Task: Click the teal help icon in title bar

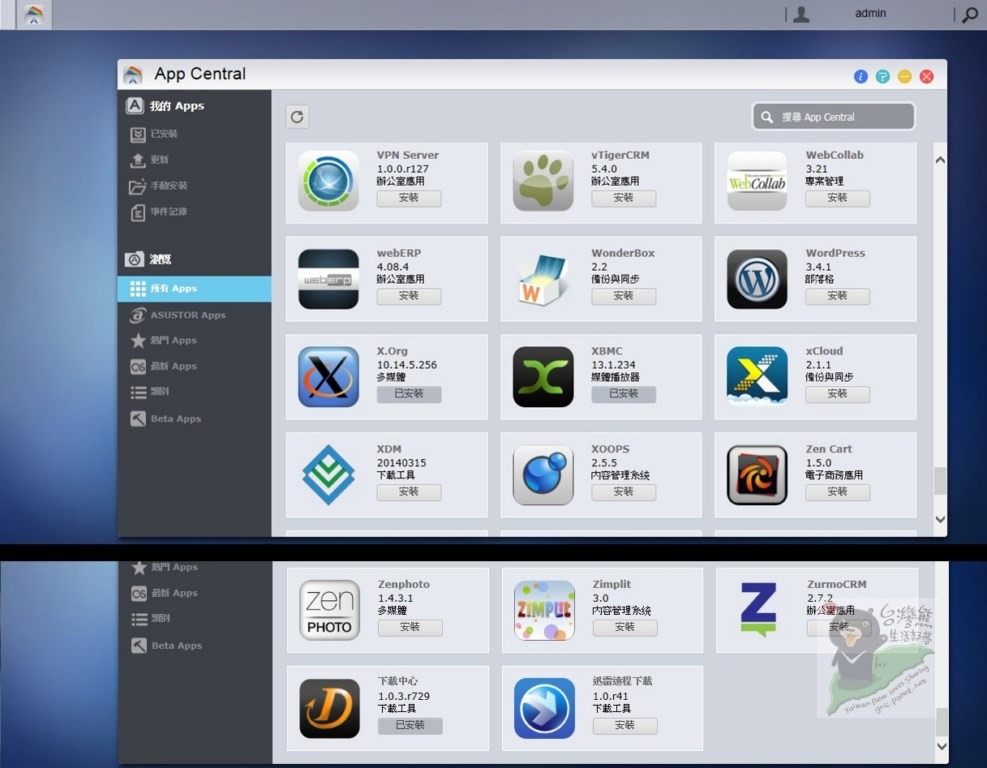Action: [x=883, y=76]
